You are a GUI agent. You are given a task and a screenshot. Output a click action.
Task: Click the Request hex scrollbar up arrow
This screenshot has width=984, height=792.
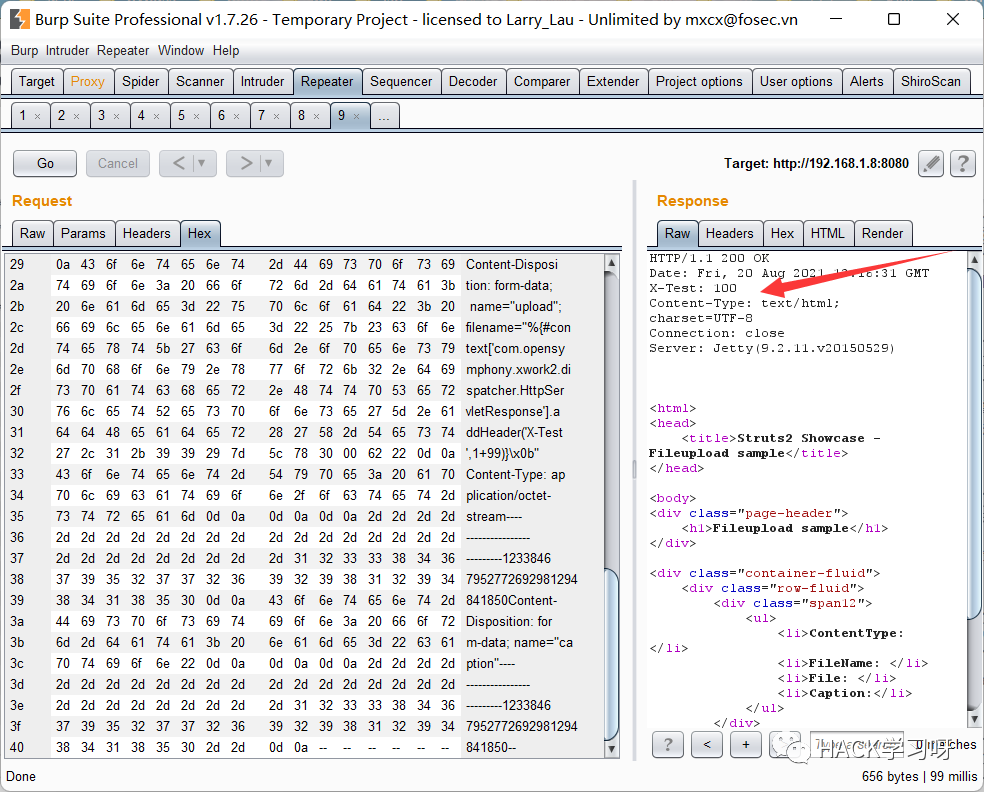click(x=611, y=262)
